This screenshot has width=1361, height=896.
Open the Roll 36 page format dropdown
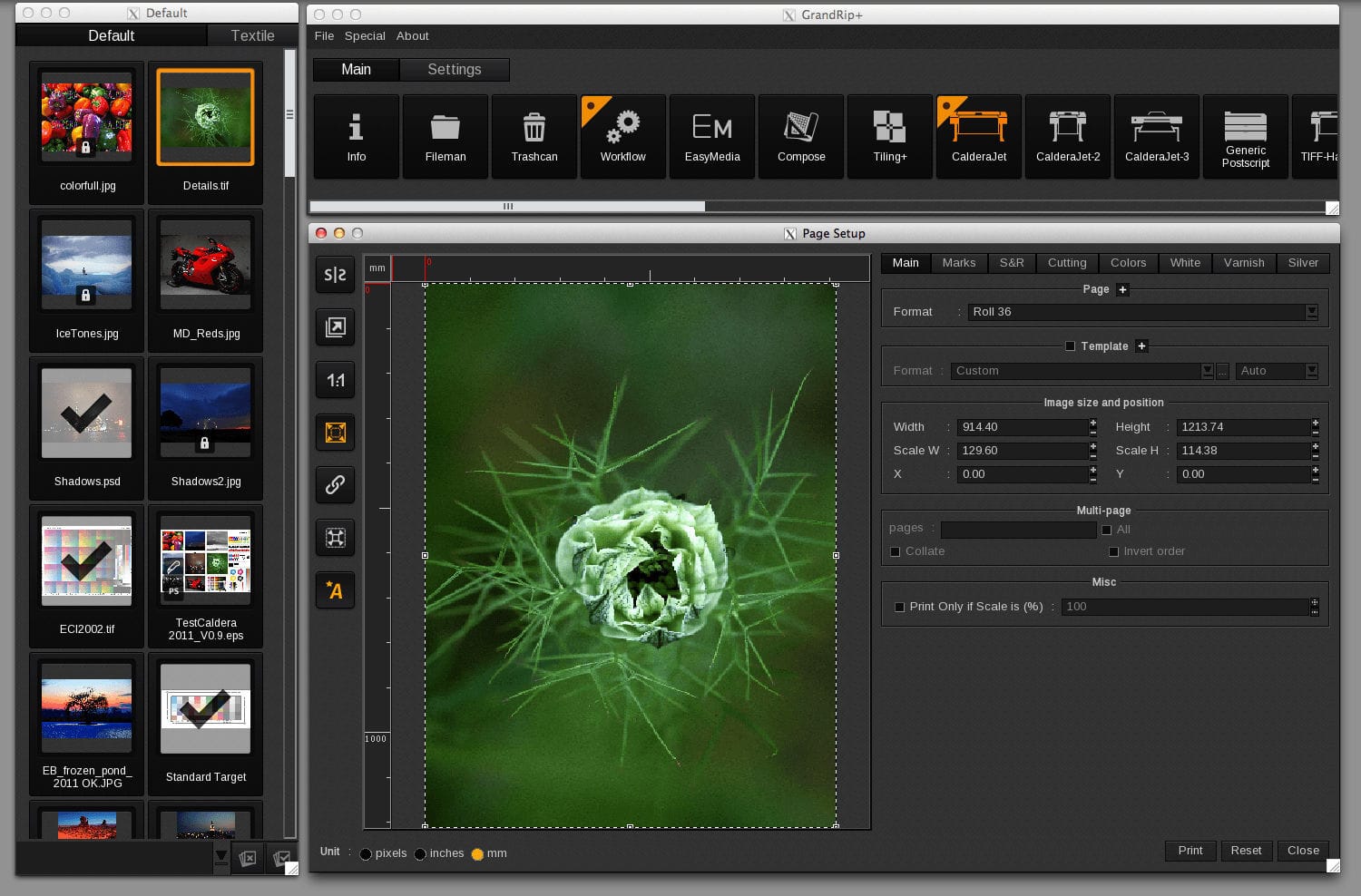[x=1312, y=311]
